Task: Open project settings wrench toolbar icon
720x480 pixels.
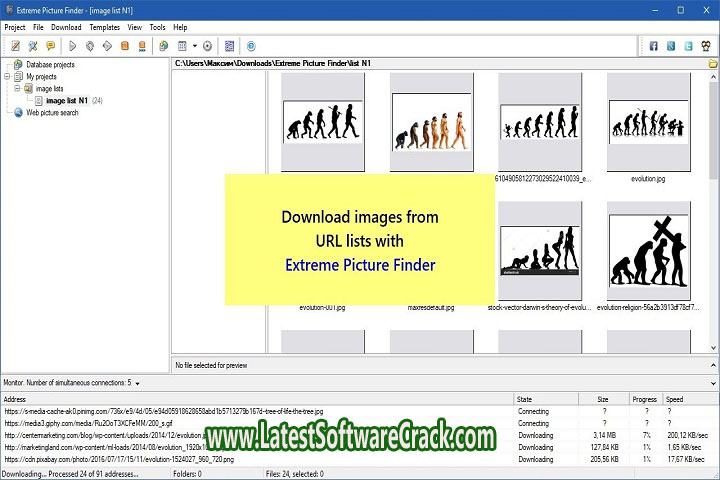Action: 32,46
